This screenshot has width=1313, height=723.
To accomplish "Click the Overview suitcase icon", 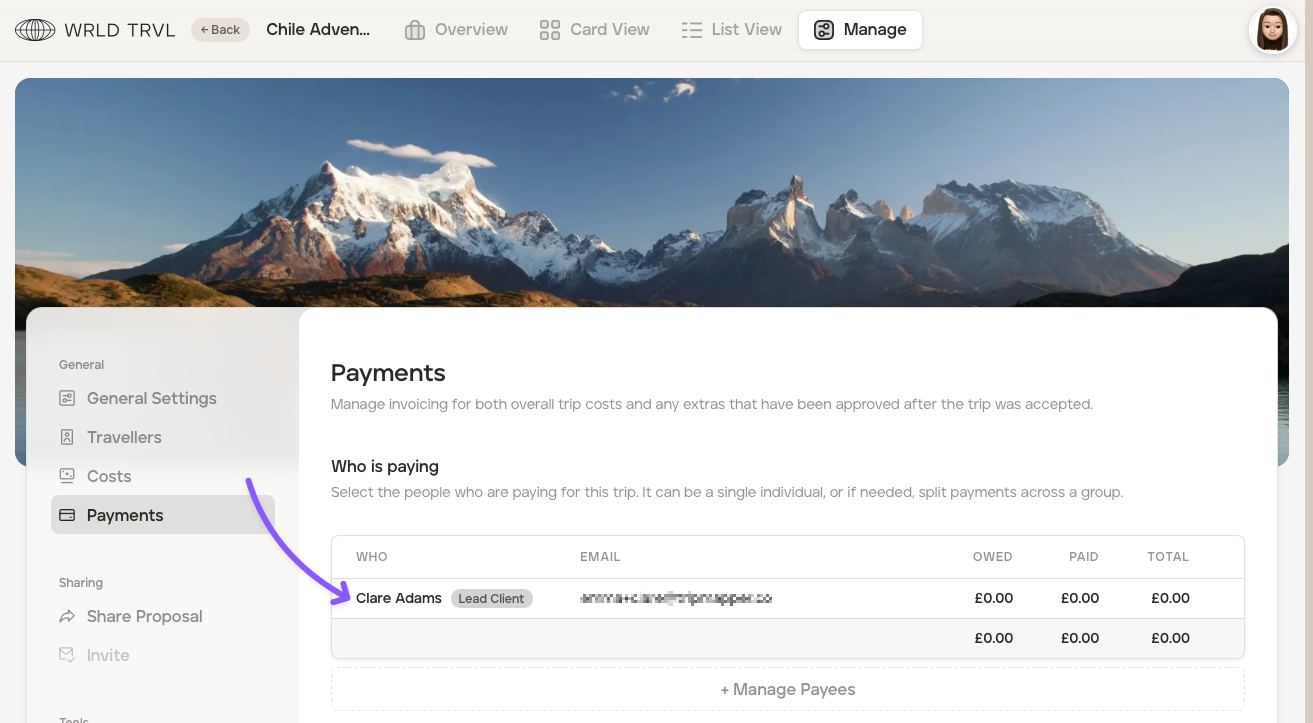I will point(415,30).
